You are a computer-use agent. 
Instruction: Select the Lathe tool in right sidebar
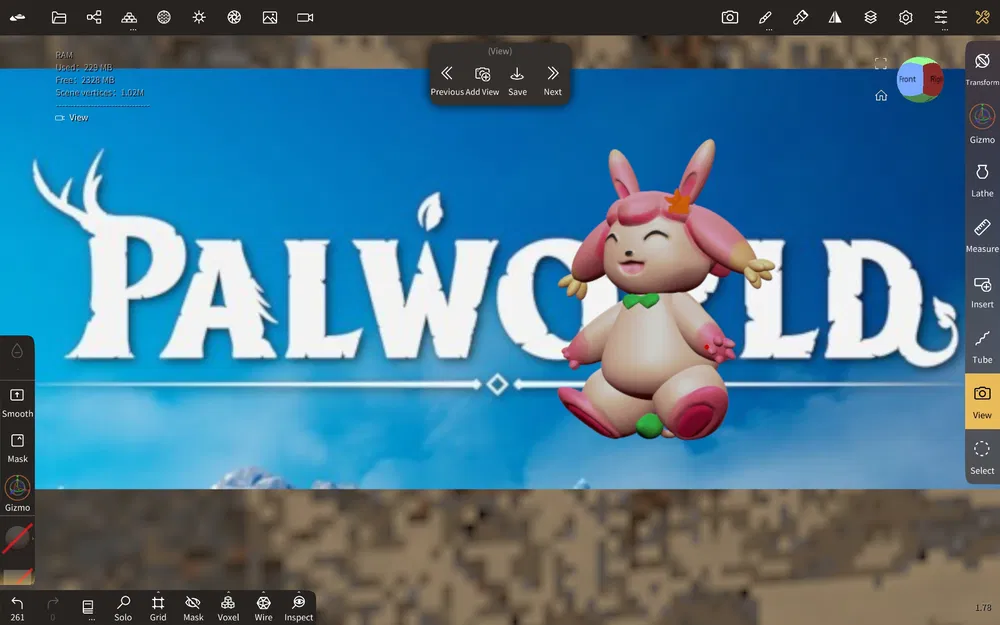click(x=981, y=181)
